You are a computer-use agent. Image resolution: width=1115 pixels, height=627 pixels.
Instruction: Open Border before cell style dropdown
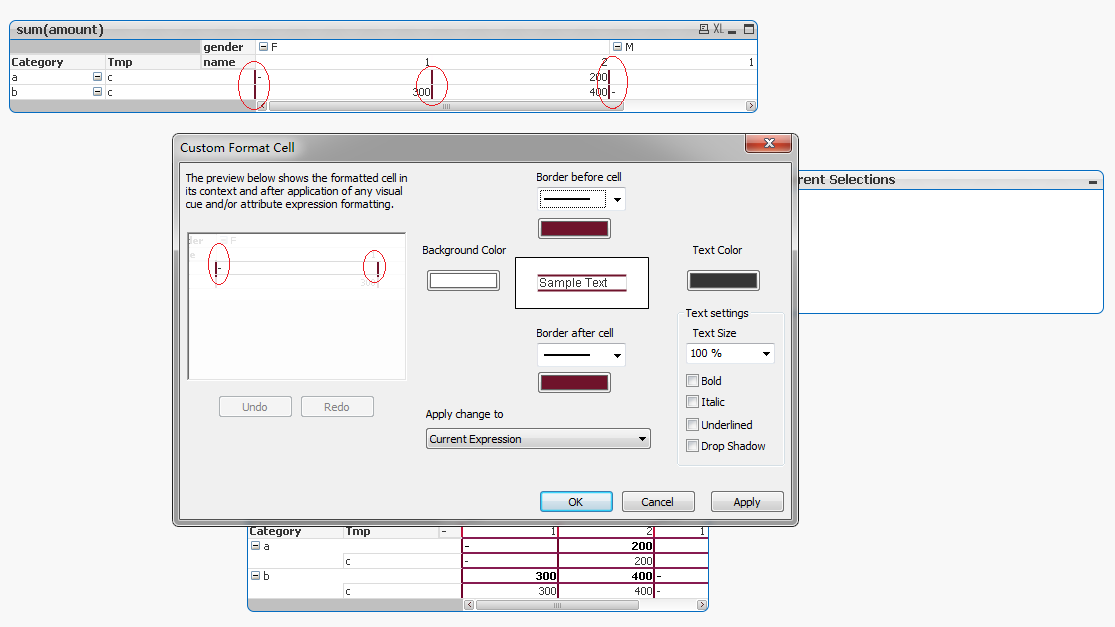[617, 200]
